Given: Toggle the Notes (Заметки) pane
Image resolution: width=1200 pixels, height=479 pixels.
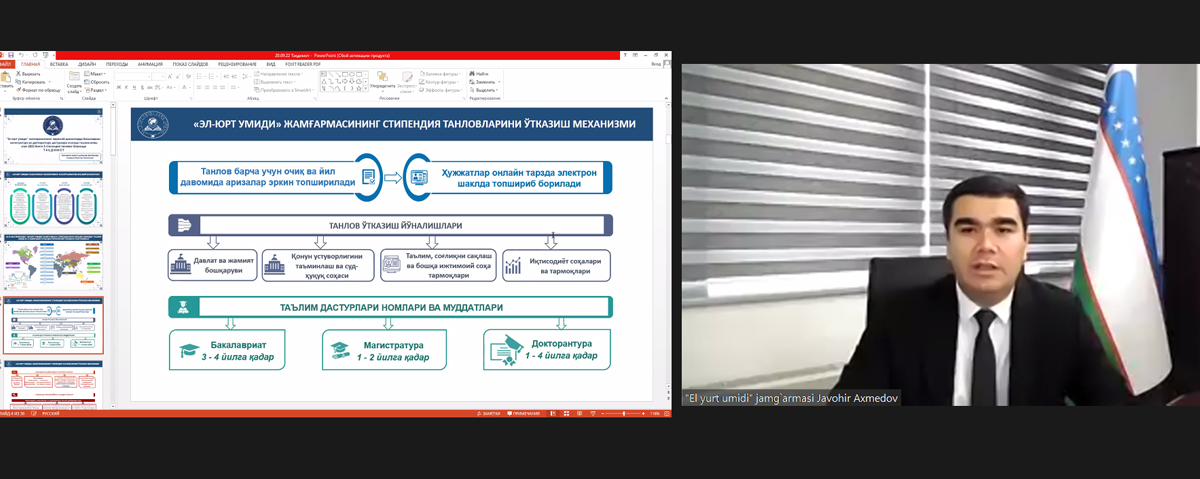Looking at the screenshot, I should [x=488, y=412].
